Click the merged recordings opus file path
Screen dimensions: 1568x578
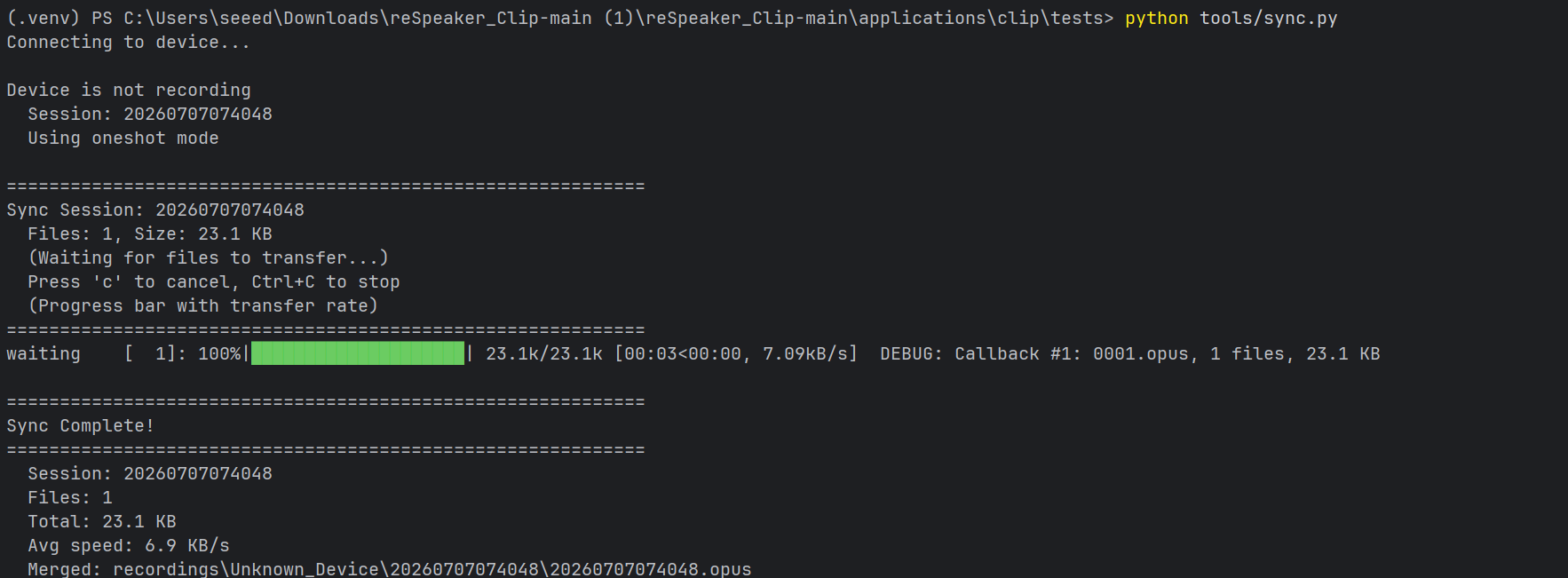pyautogui.click(x=432, y=569)
